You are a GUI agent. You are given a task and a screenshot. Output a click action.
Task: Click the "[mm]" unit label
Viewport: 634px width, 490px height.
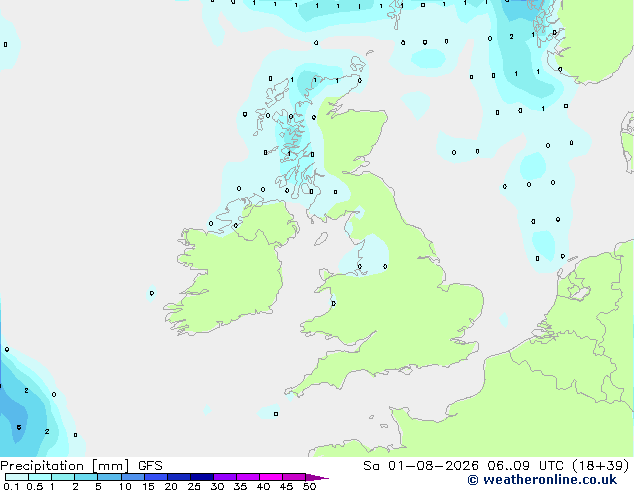[110, 466]
